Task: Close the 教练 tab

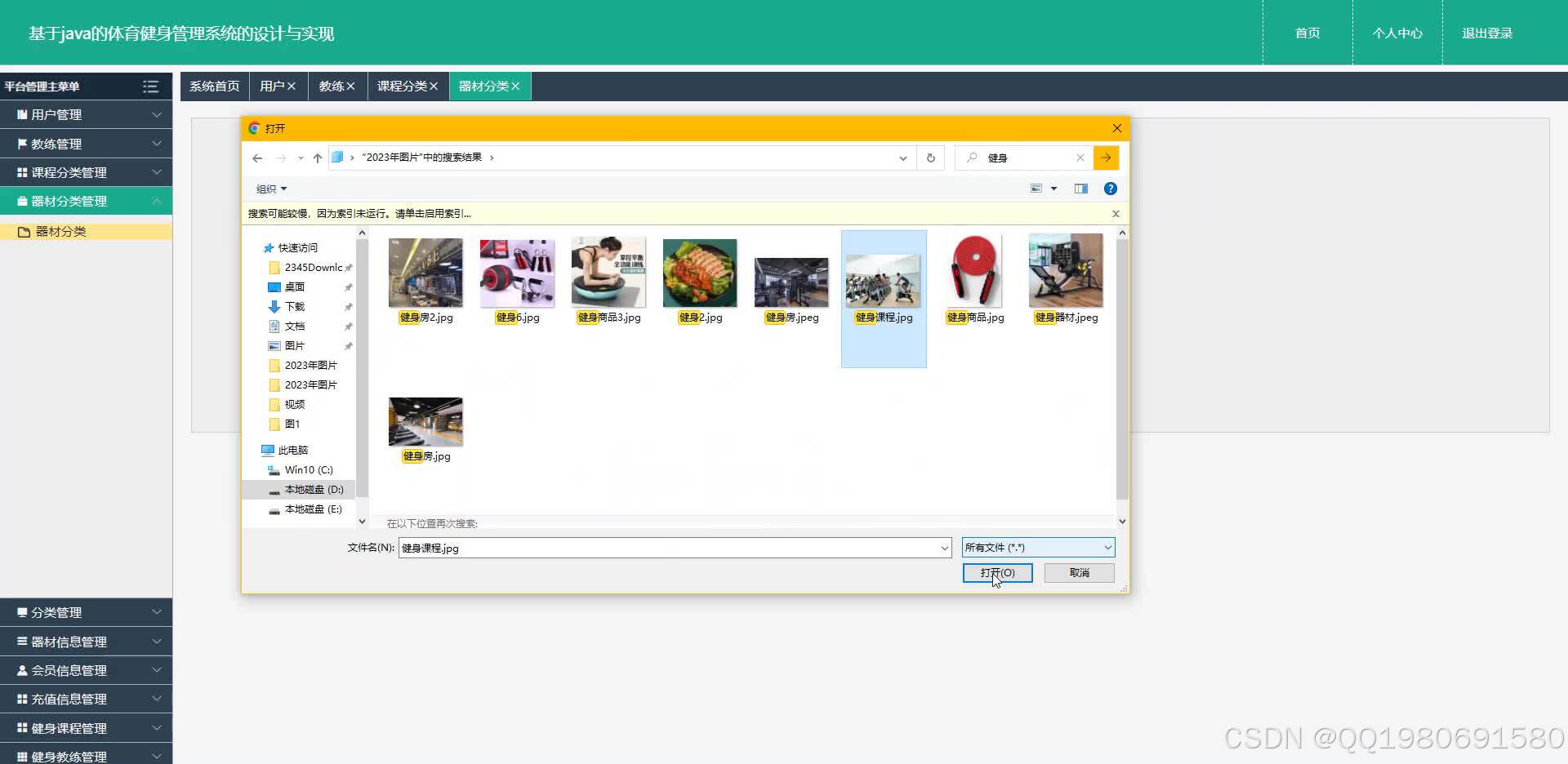Action: click(350, 86)
